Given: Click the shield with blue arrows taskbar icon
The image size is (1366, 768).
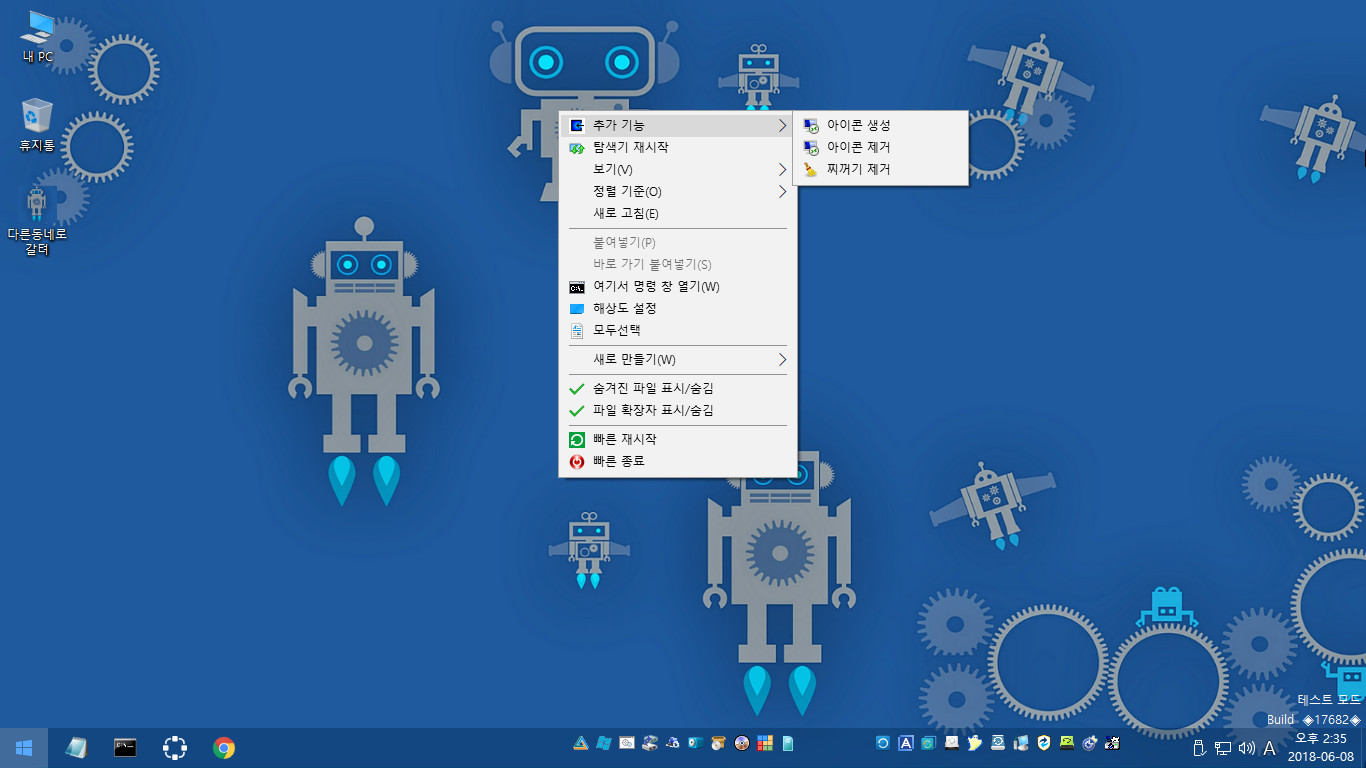Looking at the screenshot, I should pos(1043,743).
